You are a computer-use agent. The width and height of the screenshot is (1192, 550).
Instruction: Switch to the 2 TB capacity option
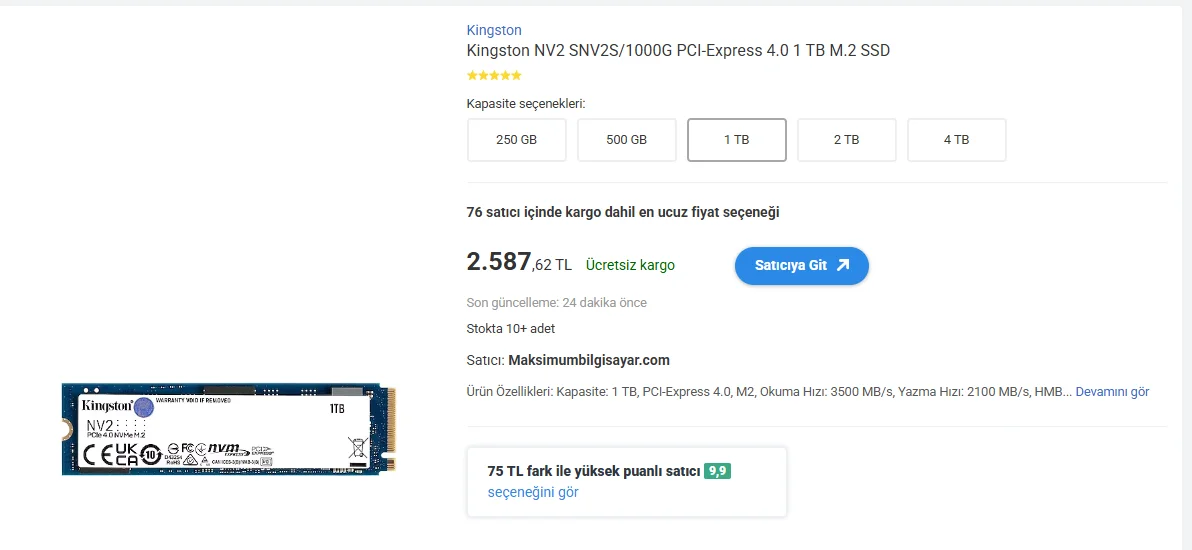click(x=847, y=140)
